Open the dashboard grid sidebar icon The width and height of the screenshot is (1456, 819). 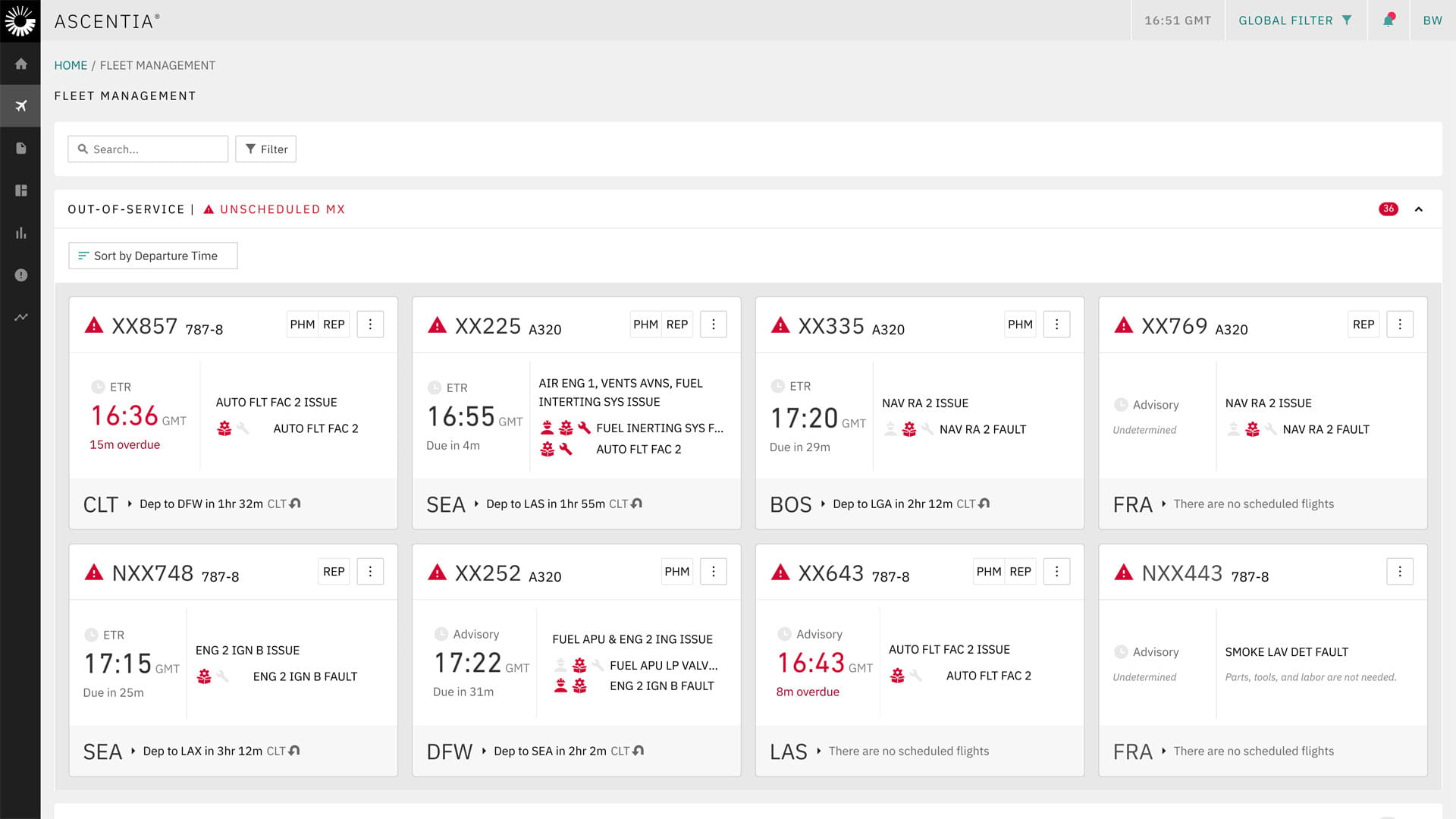coord(20,190)
